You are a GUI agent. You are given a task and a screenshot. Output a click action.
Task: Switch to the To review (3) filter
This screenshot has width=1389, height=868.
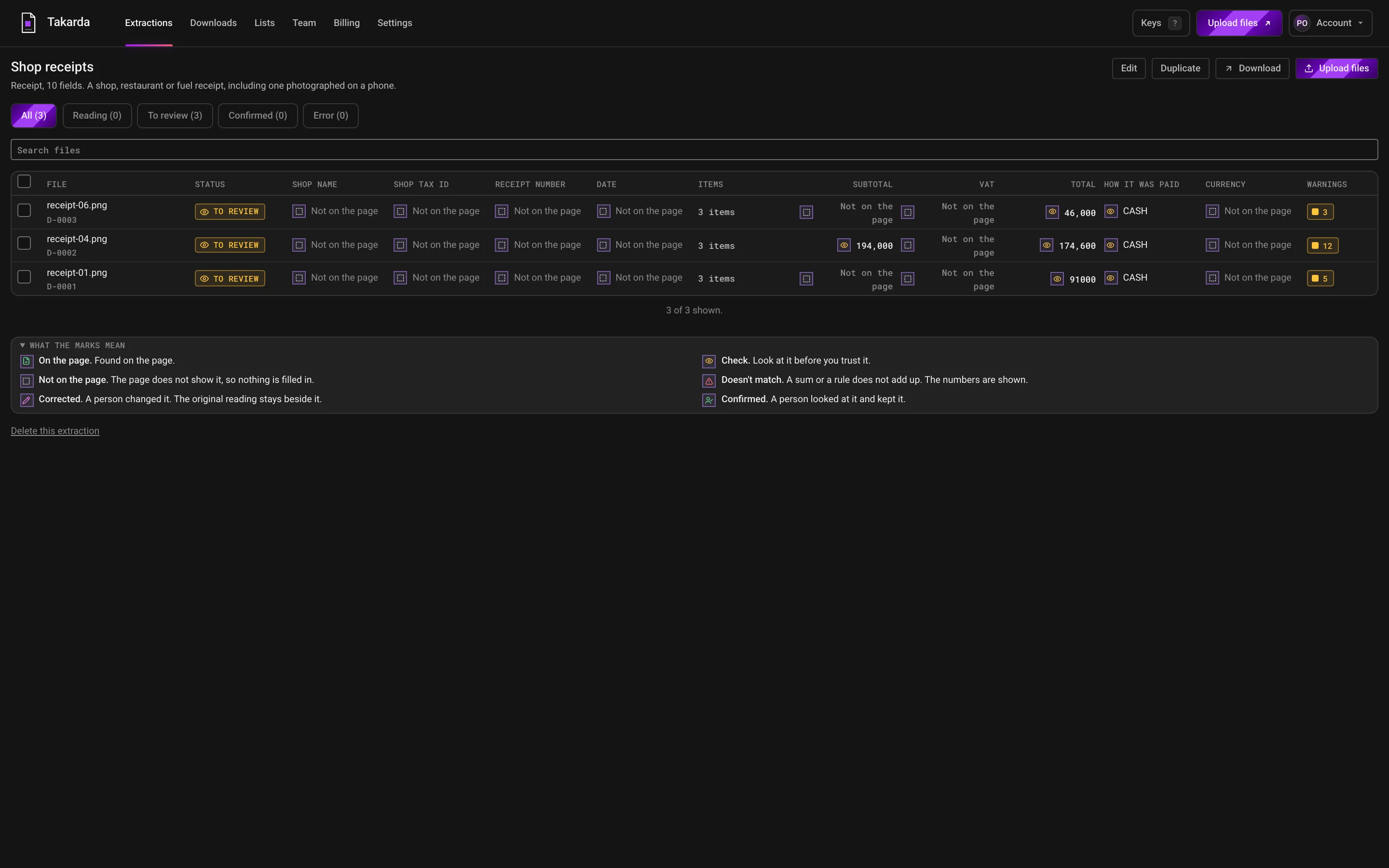point(175,115)
